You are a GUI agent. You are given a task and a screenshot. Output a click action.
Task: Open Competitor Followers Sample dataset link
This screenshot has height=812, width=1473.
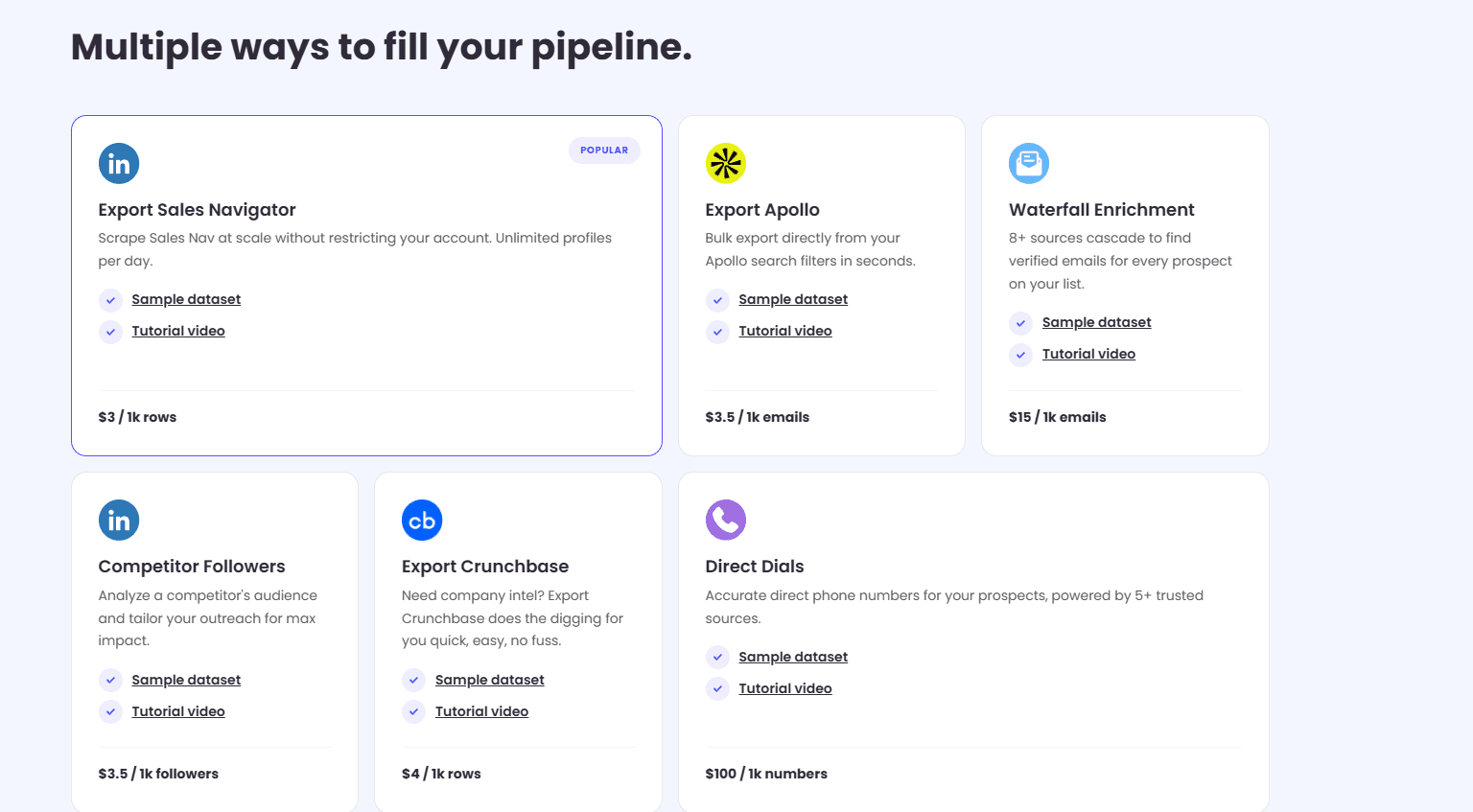[x=186, y=680]
